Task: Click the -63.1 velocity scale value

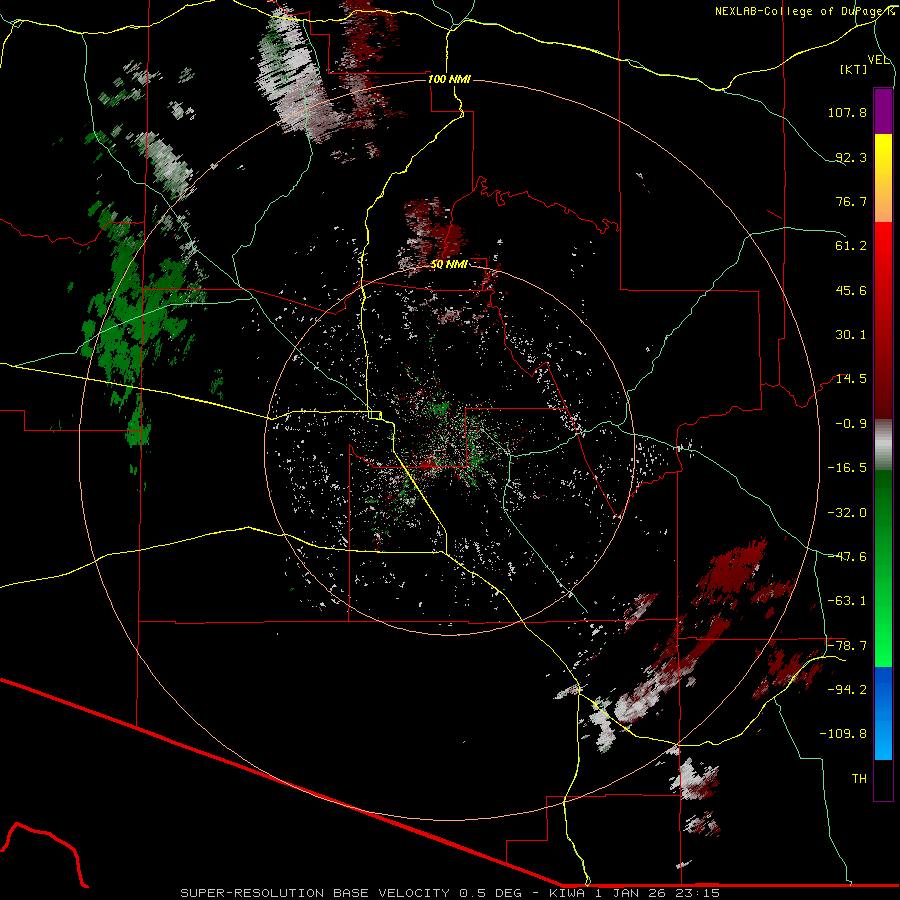Action: tap(847, 601)
